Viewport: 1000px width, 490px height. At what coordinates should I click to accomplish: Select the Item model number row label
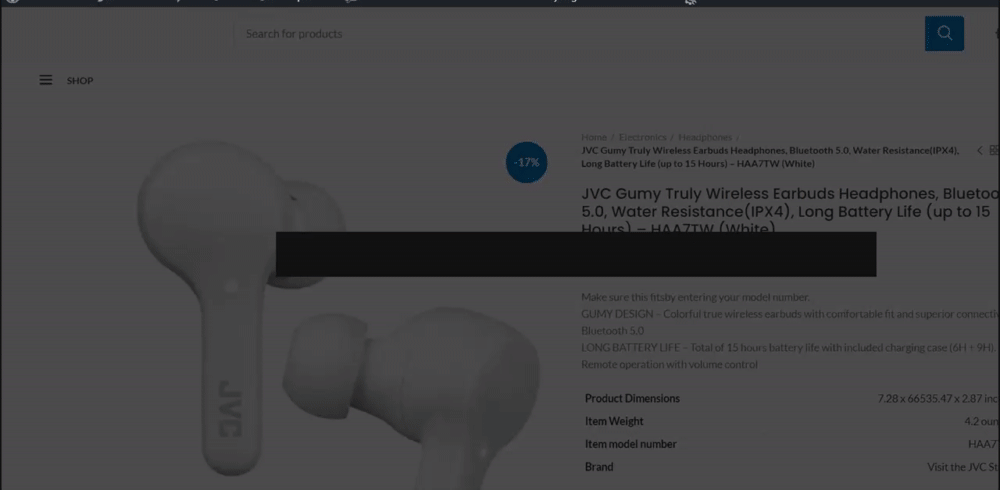click(631, 444)
